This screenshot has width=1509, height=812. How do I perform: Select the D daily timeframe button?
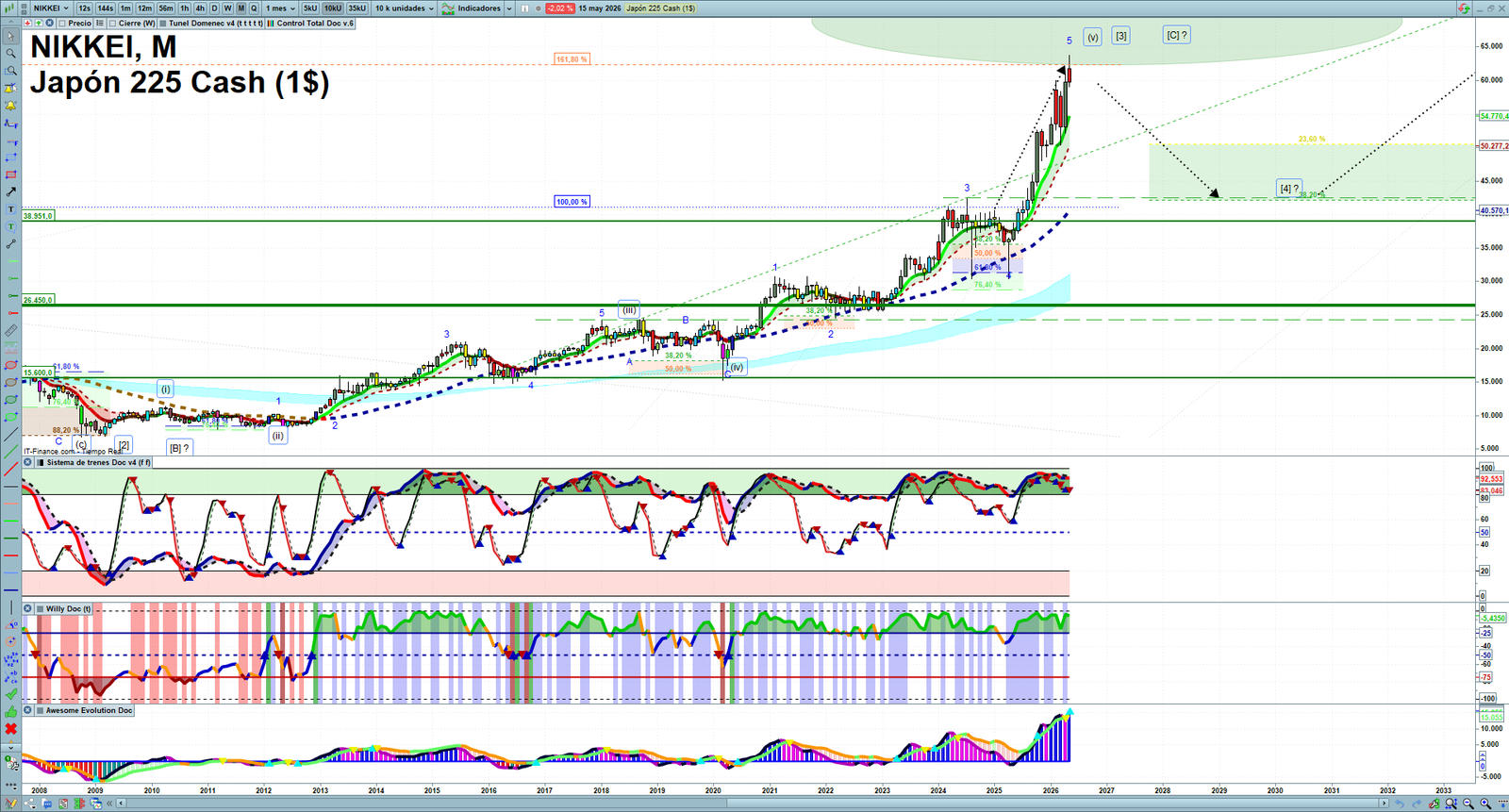click(214, 8)
